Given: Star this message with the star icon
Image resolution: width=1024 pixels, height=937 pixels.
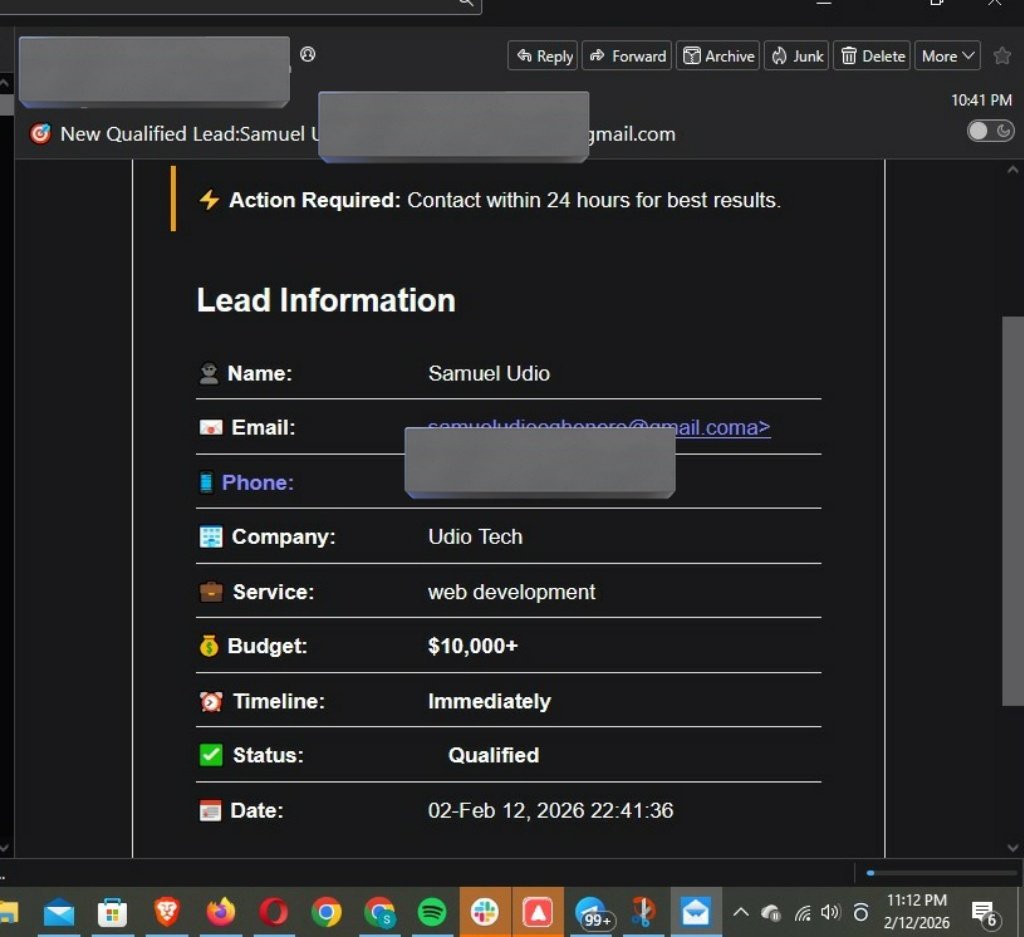Looking at the screenshot, I should [1002, 56].
